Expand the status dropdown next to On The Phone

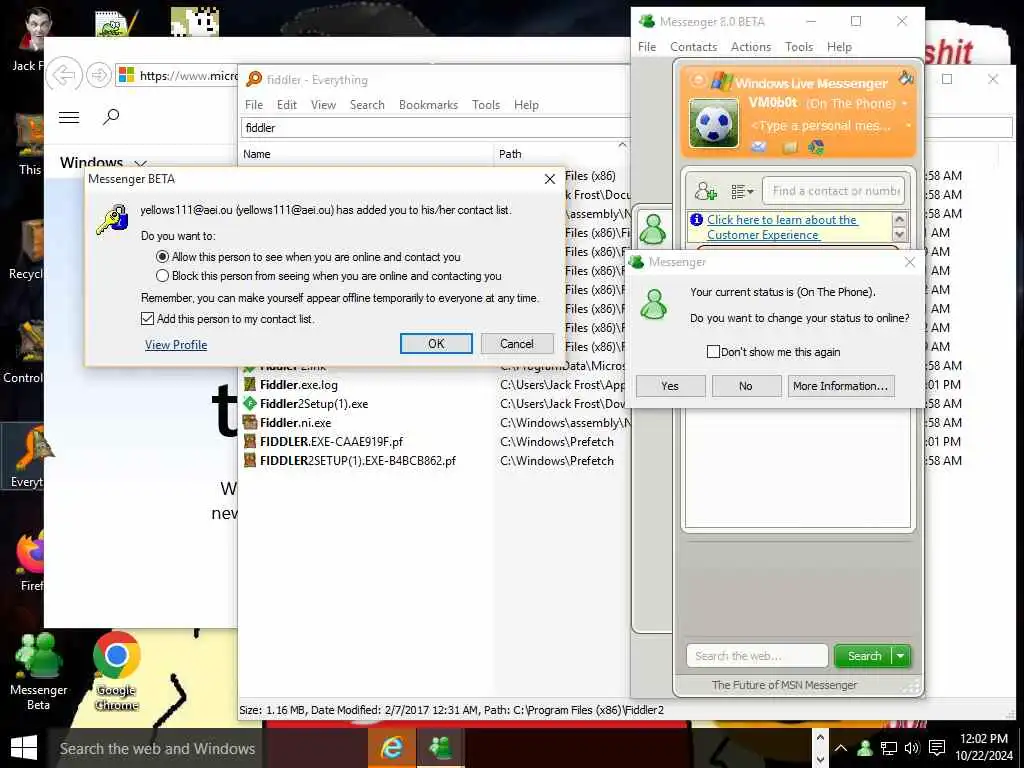pos(904,103)
